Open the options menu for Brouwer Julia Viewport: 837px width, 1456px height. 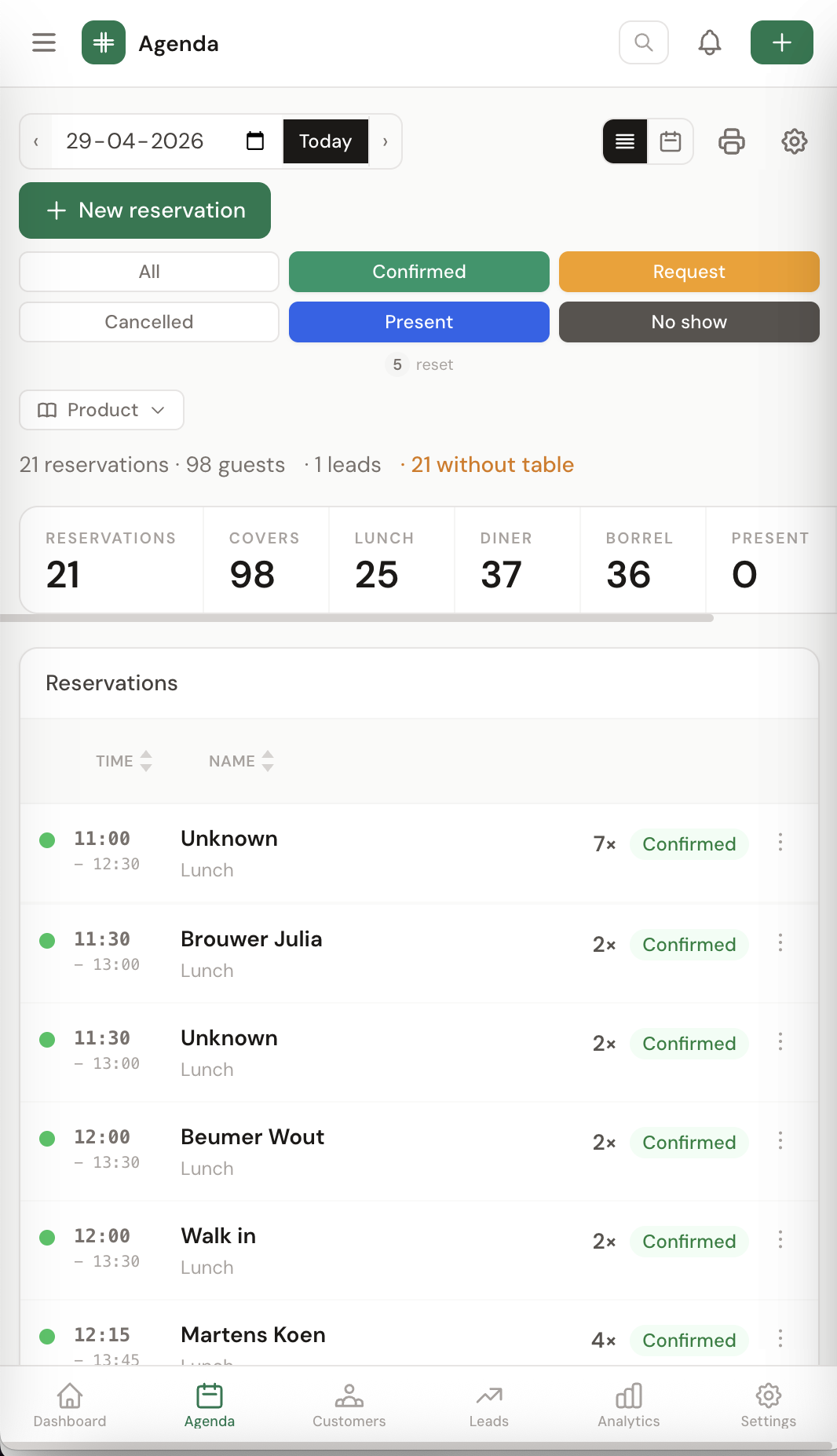tap(780, 943)
